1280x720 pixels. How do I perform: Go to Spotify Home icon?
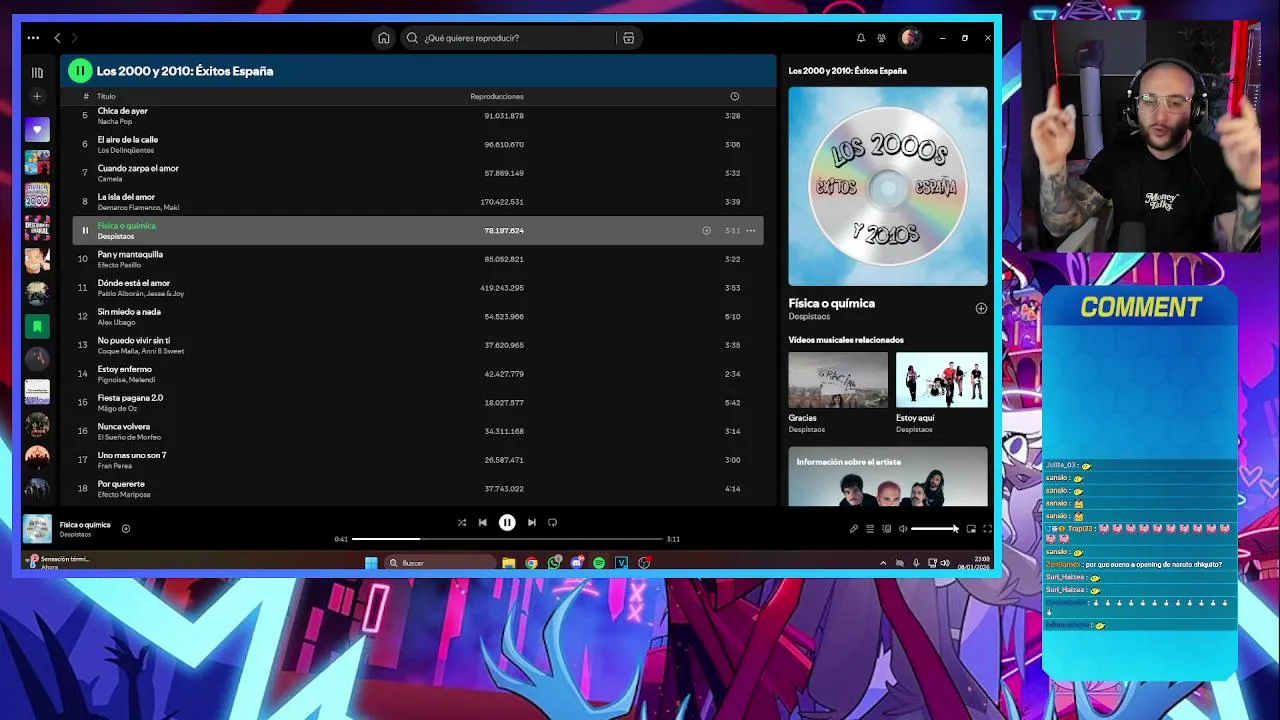pos(383,38)
